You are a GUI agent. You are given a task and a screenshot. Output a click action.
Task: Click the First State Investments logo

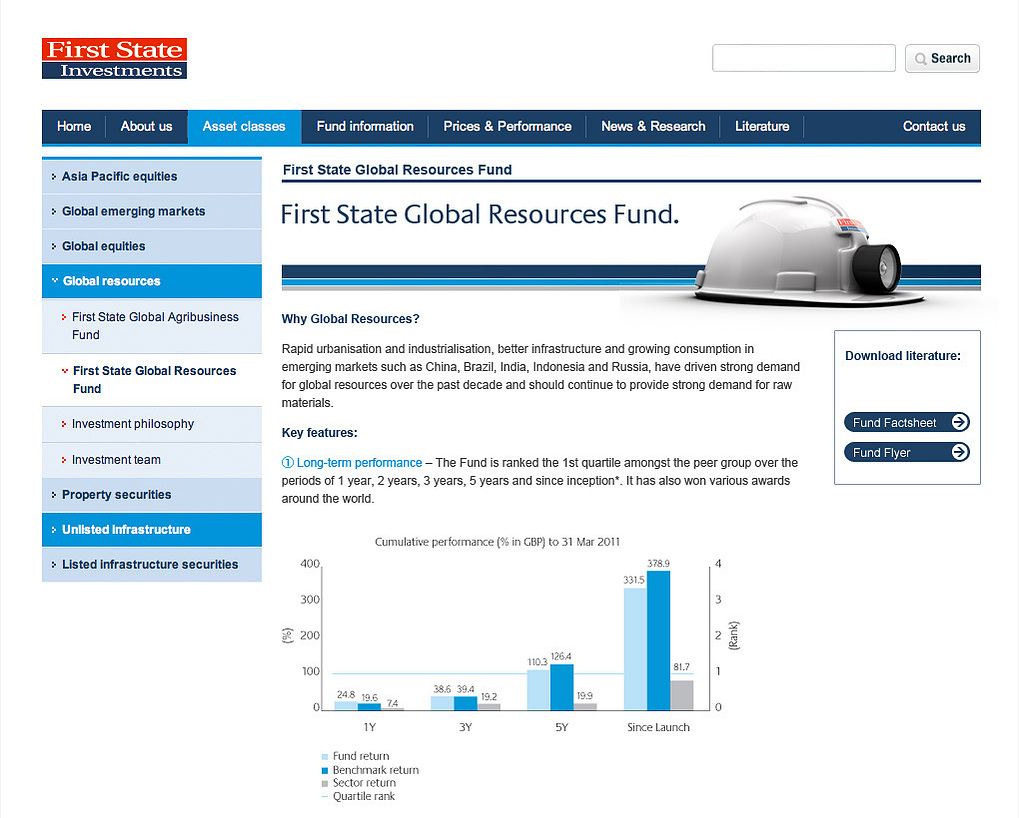pyautogui.click(x=114, y=58)
